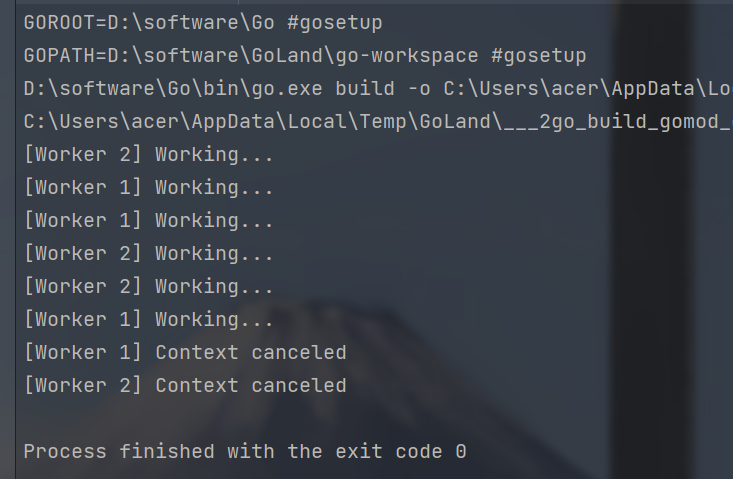Click the second [Worker 1] Working... line
This screenshot has height=479, width=733.
[x=148, y=220]
